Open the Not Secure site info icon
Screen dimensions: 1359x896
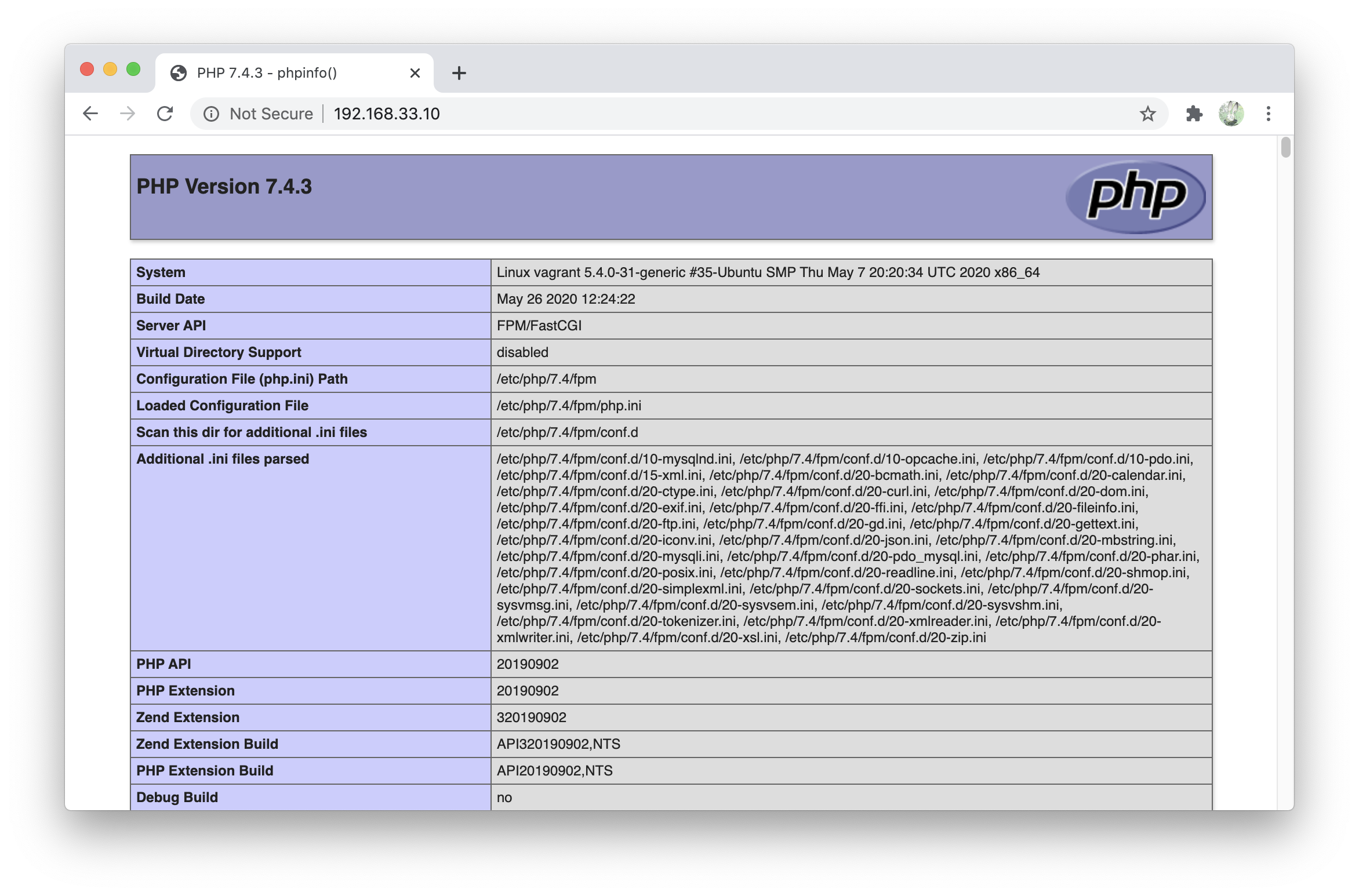click(212, 114)
